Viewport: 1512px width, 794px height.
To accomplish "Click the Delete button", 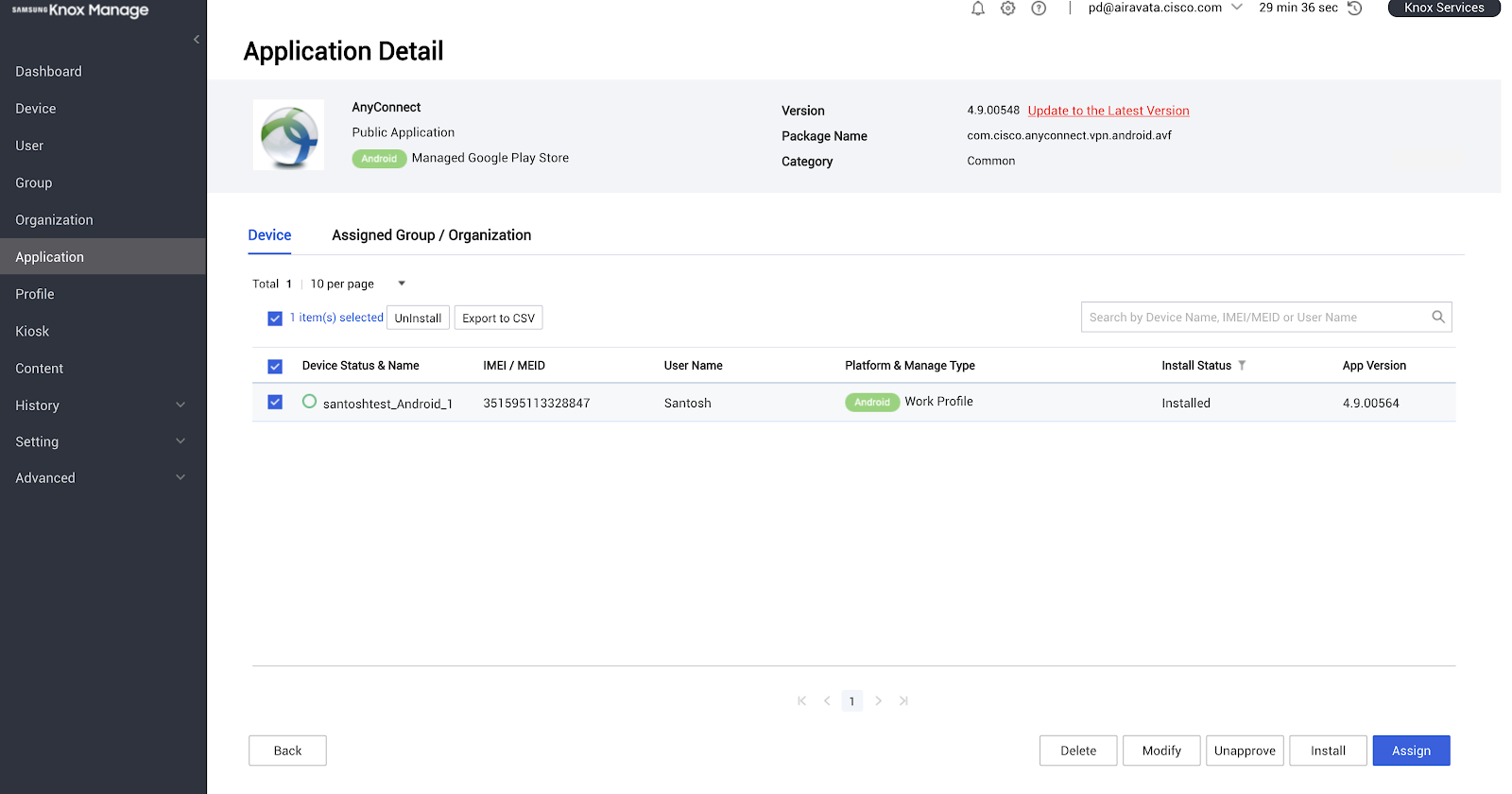I will (1078, 751).
